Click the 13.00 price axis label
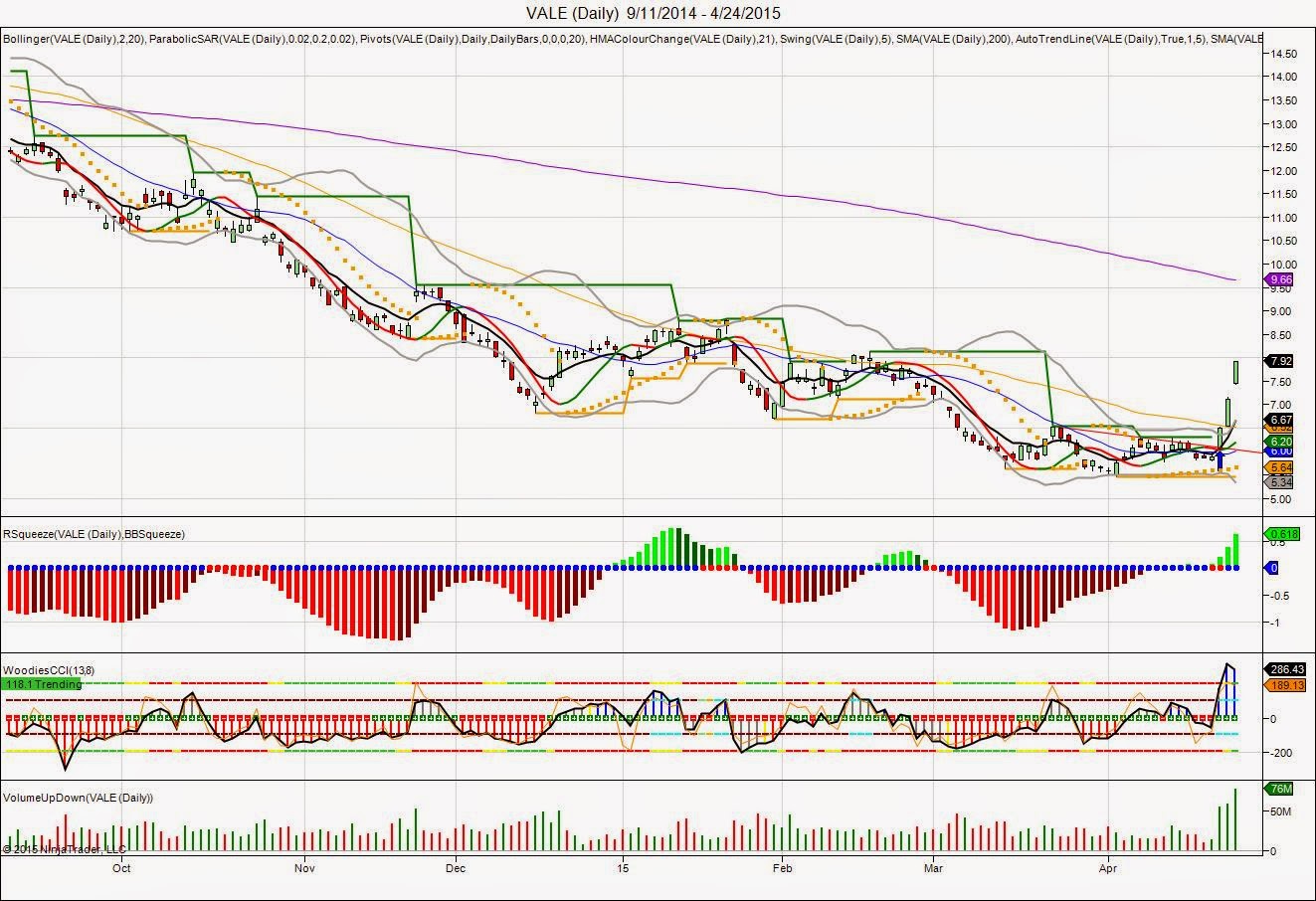1316x901 pixels. click(1282, 124)
